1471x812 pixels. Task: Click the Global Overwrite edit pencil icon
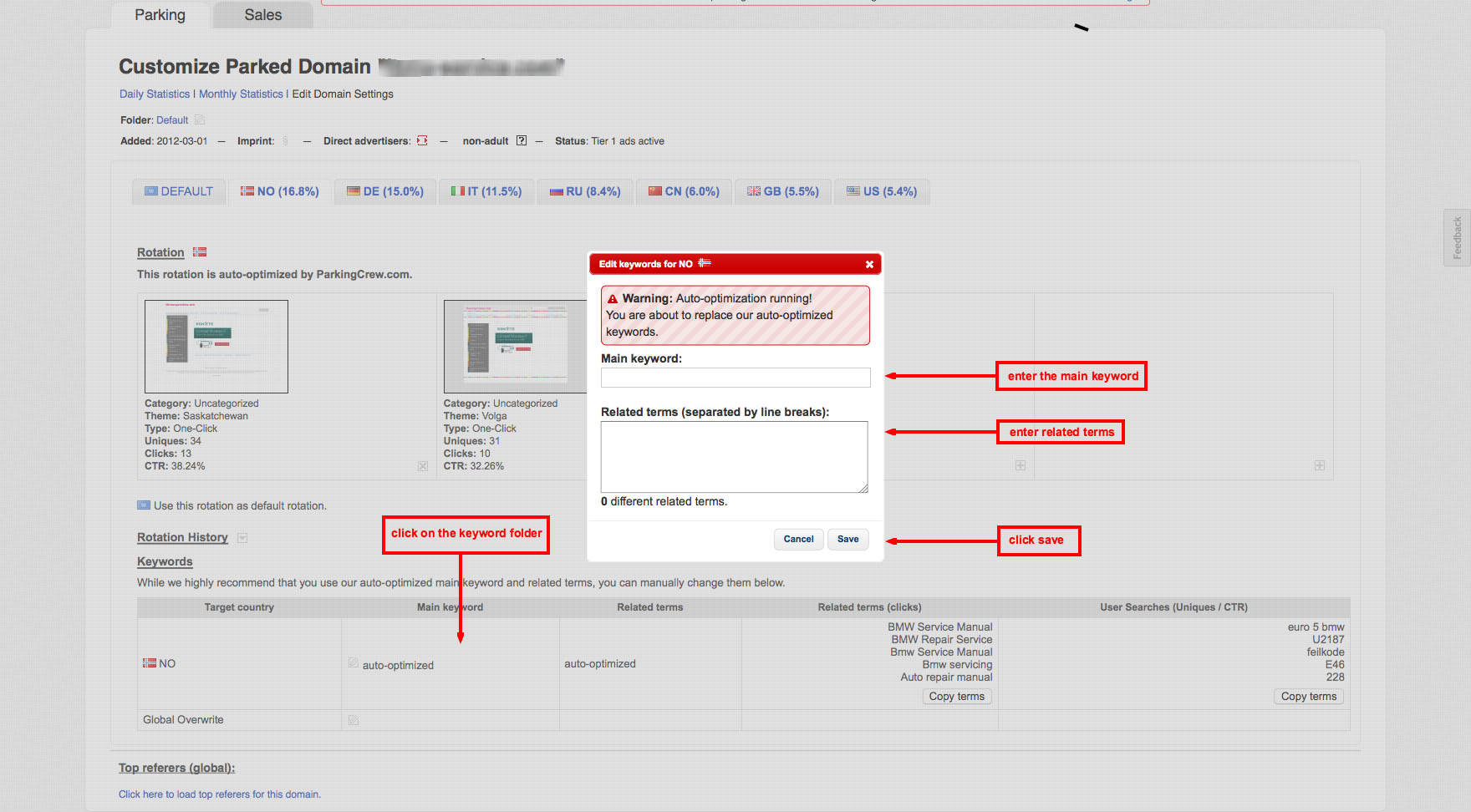click(x=354, y=720)
